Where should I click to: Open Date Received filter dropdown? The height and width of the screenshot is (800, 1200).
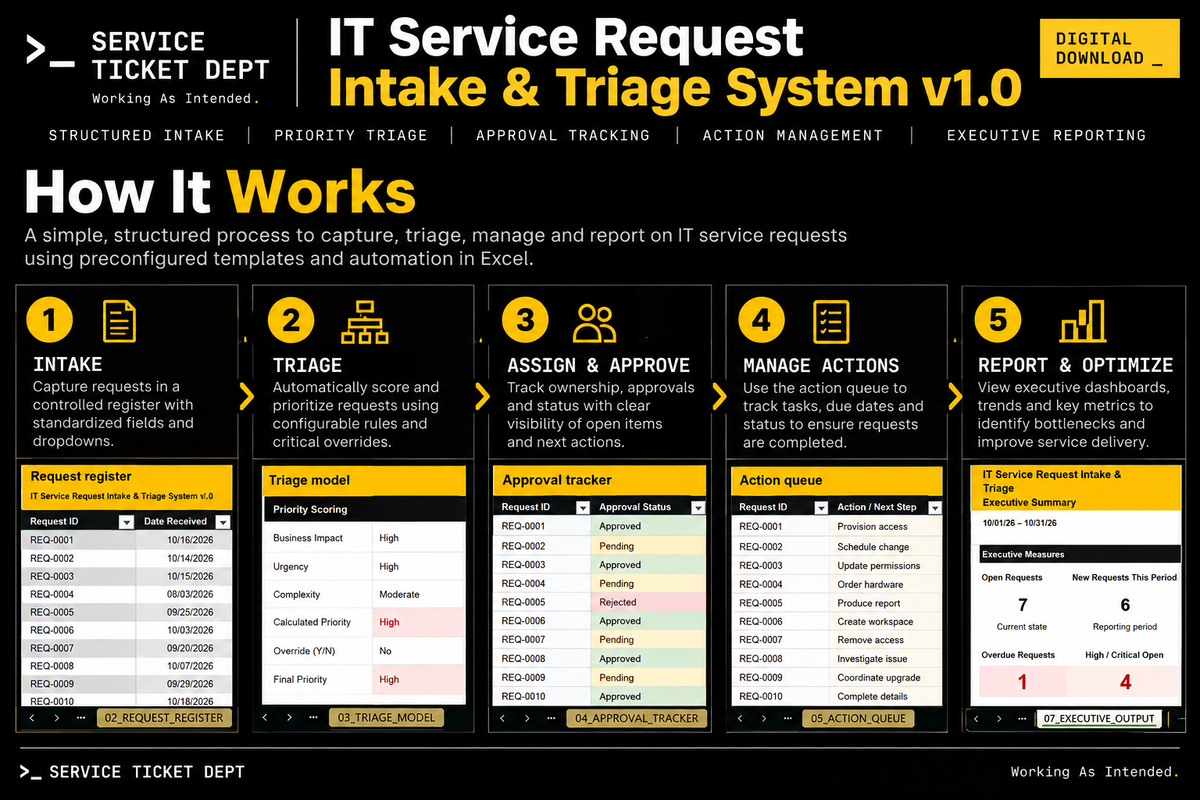[223, 522]
